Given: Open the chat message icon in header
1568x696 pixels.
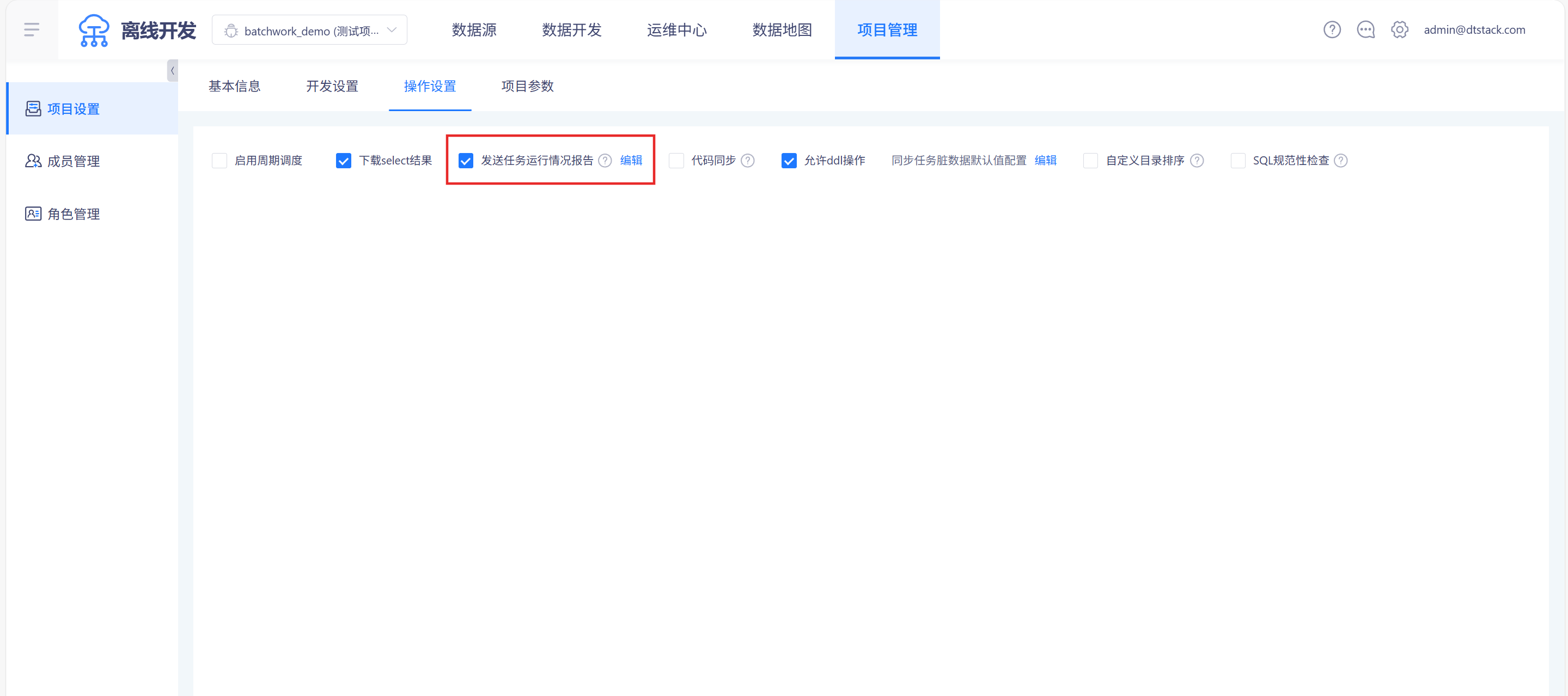Looking at the screenshot, I should [x=1365, y=29].
